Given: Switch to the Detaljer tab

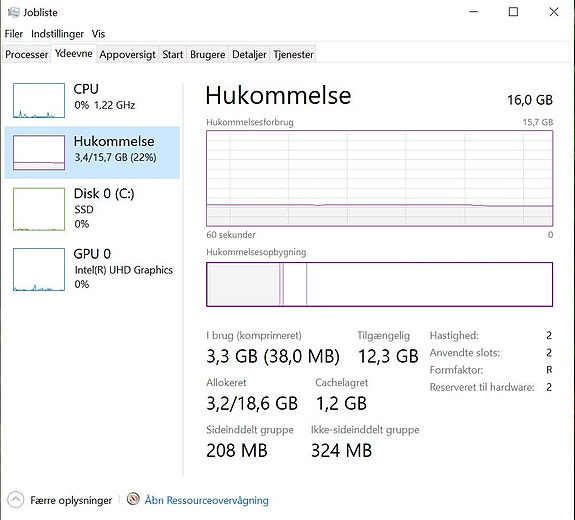Looking at the screenshot, I should (x=249, y=55).
